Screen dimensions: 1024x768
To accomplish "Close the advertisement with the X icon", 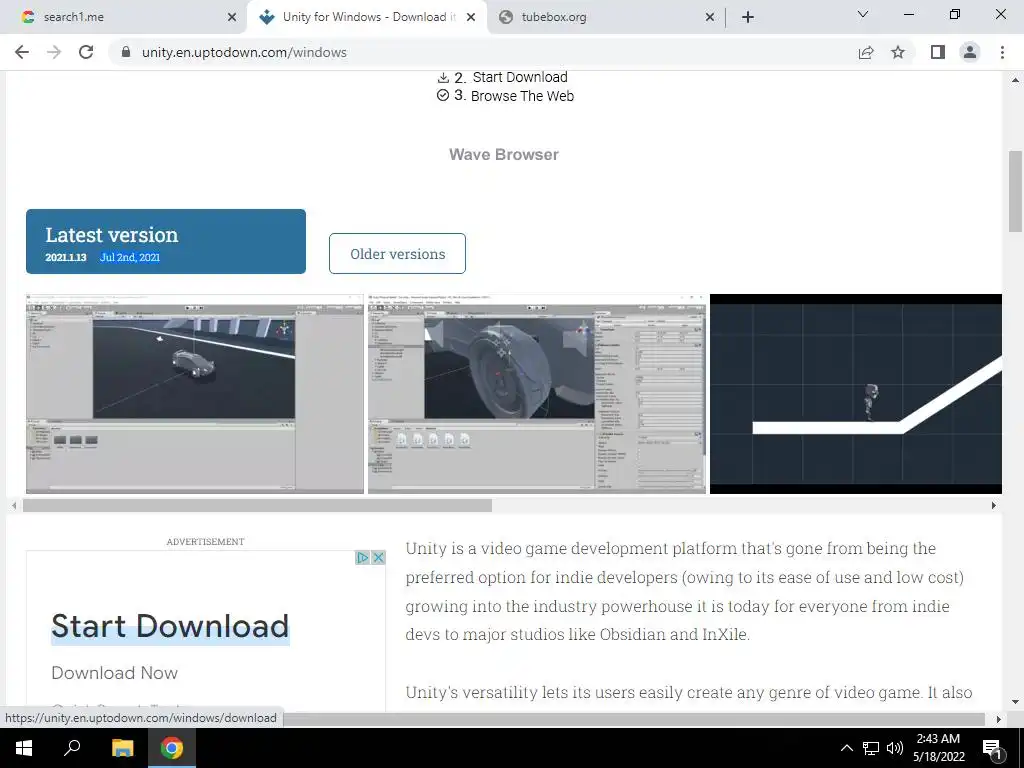I will [x=378, y=558].
